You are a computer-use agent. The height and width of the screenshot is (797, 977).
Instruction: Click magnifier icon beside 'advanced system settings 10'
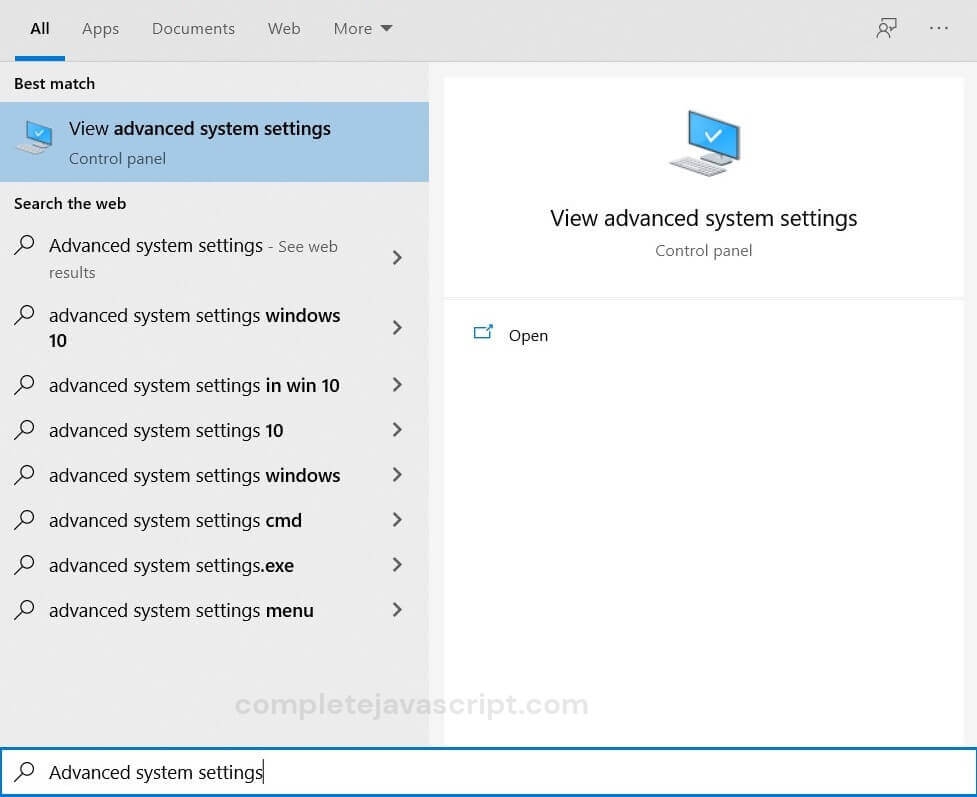24,429
